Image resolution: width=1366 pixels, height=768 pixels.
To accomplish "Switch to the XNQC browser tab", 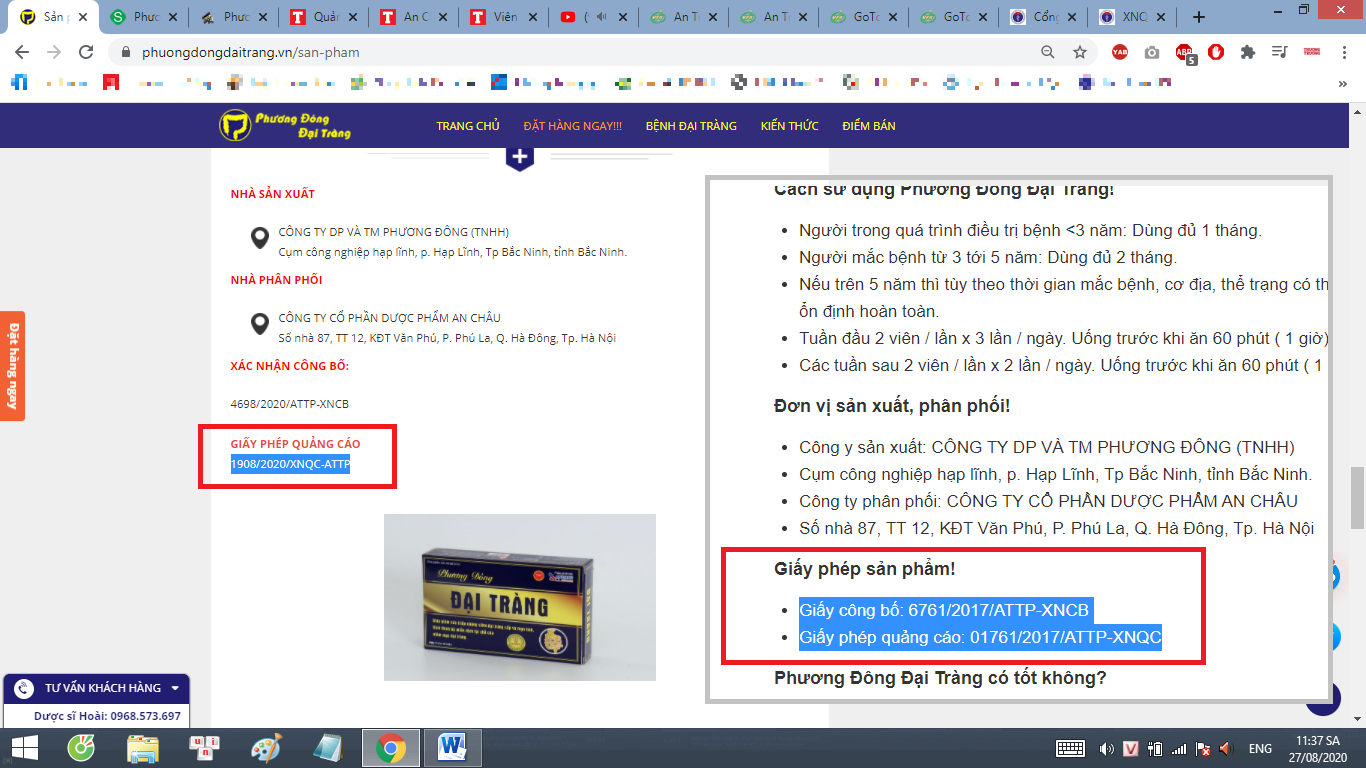I will [x=1132, y=17].
